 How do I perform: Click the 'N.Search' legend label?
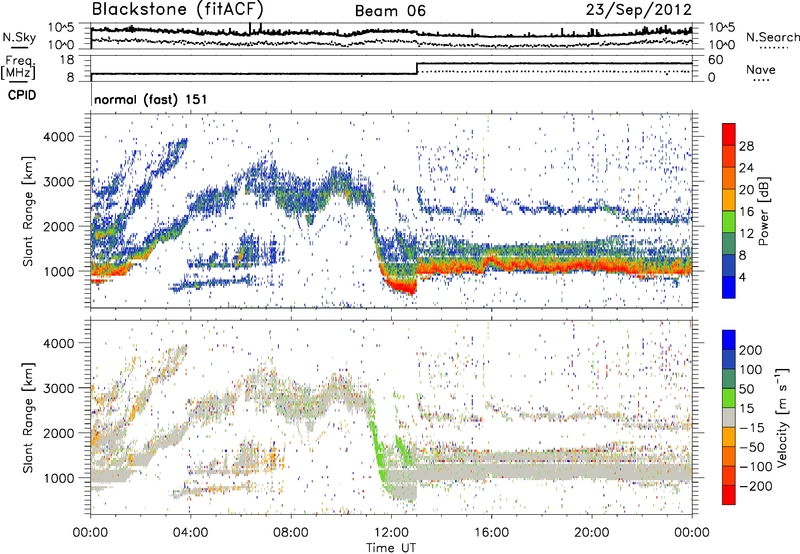773,37
